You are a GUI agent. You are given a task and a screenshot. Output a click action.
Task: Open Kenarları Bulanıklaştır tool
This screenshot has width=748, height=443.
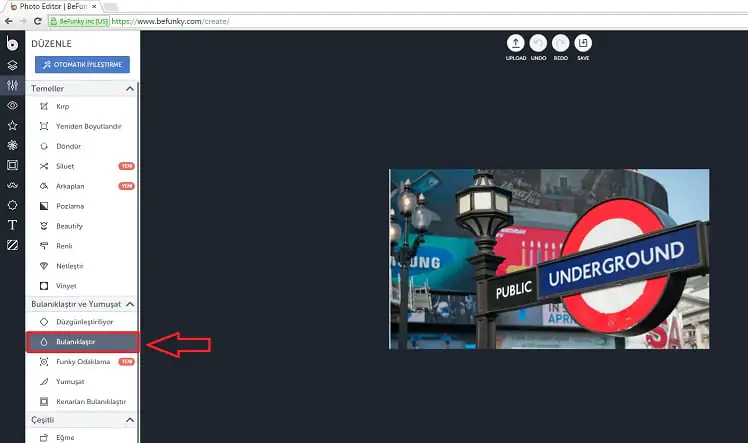point(82,402)
